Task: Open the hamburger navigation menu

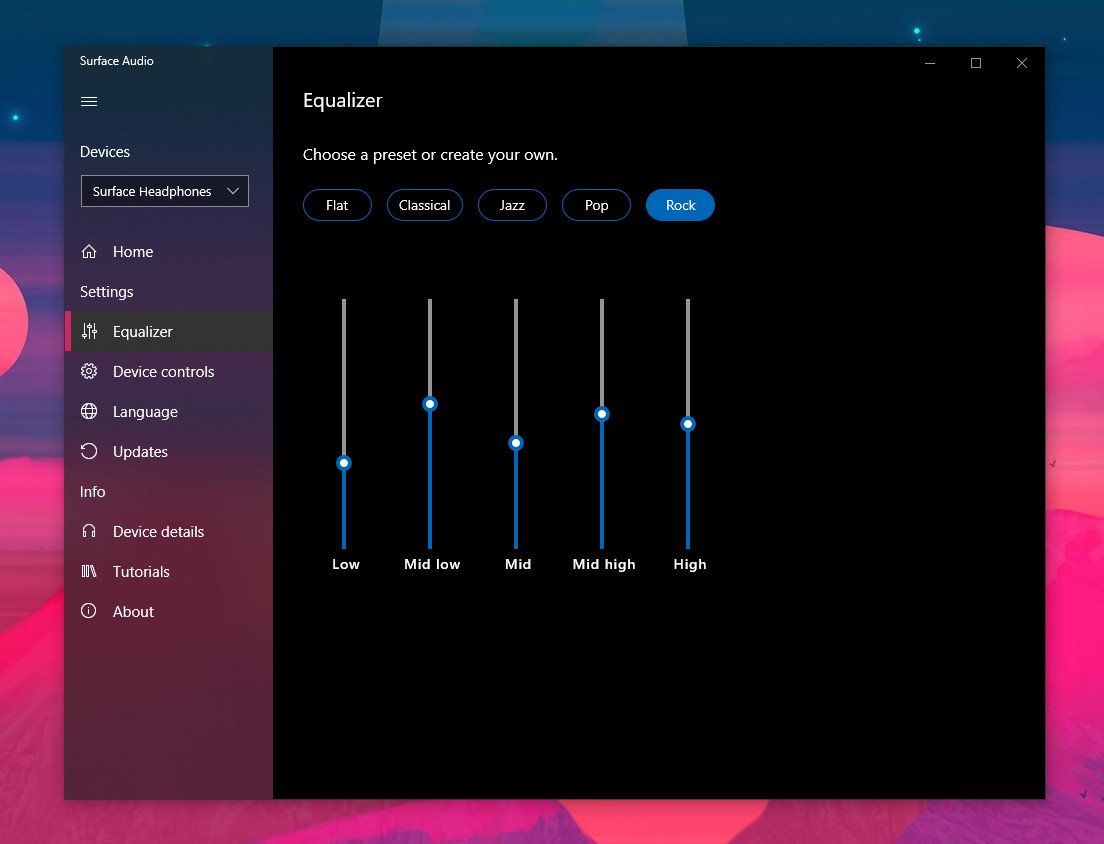Action: [x=89, y=101]
